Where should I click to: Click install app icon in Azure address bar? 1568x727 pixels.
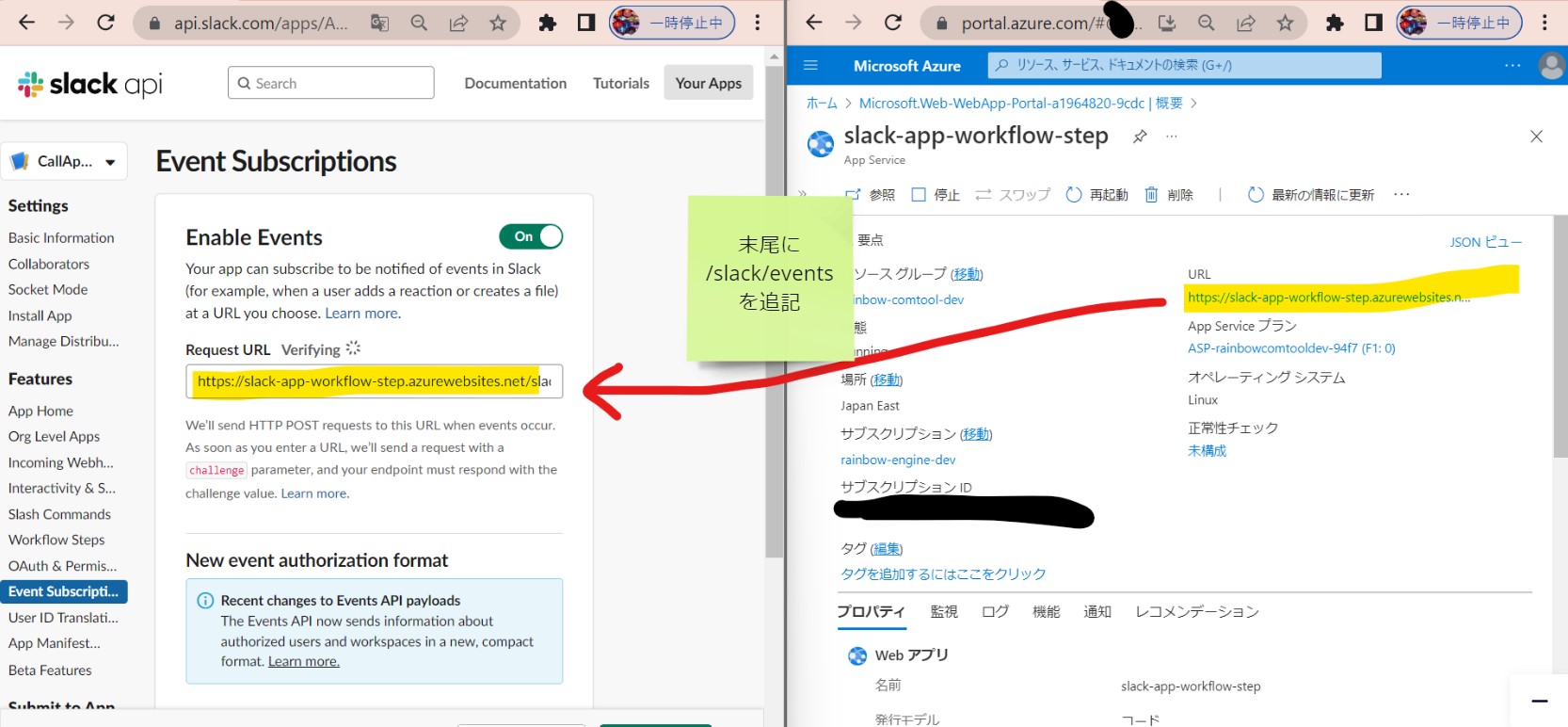click(x=1167, y=23)
